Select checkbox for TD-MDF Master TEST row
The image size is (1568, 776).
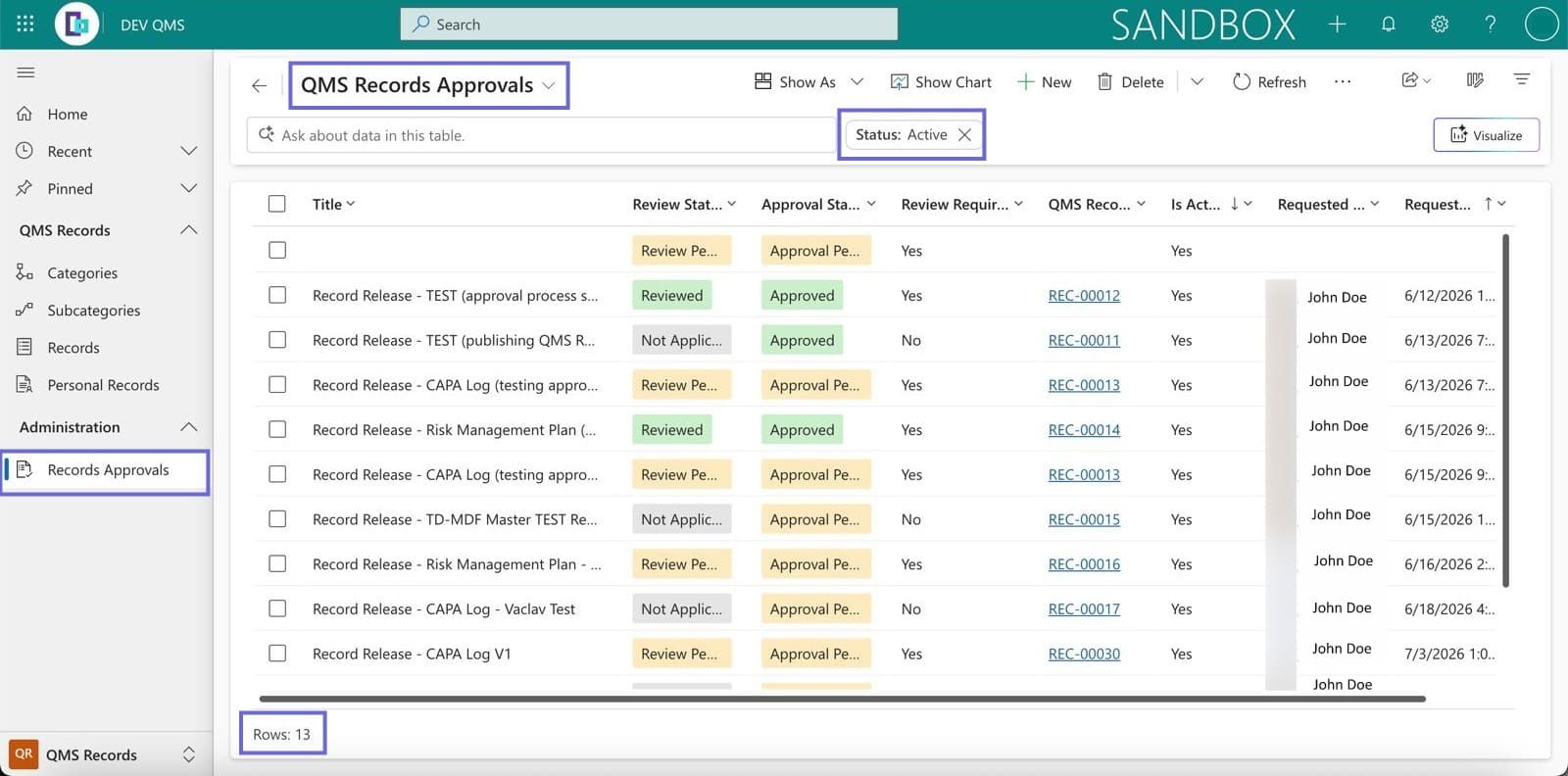point(277,519)
